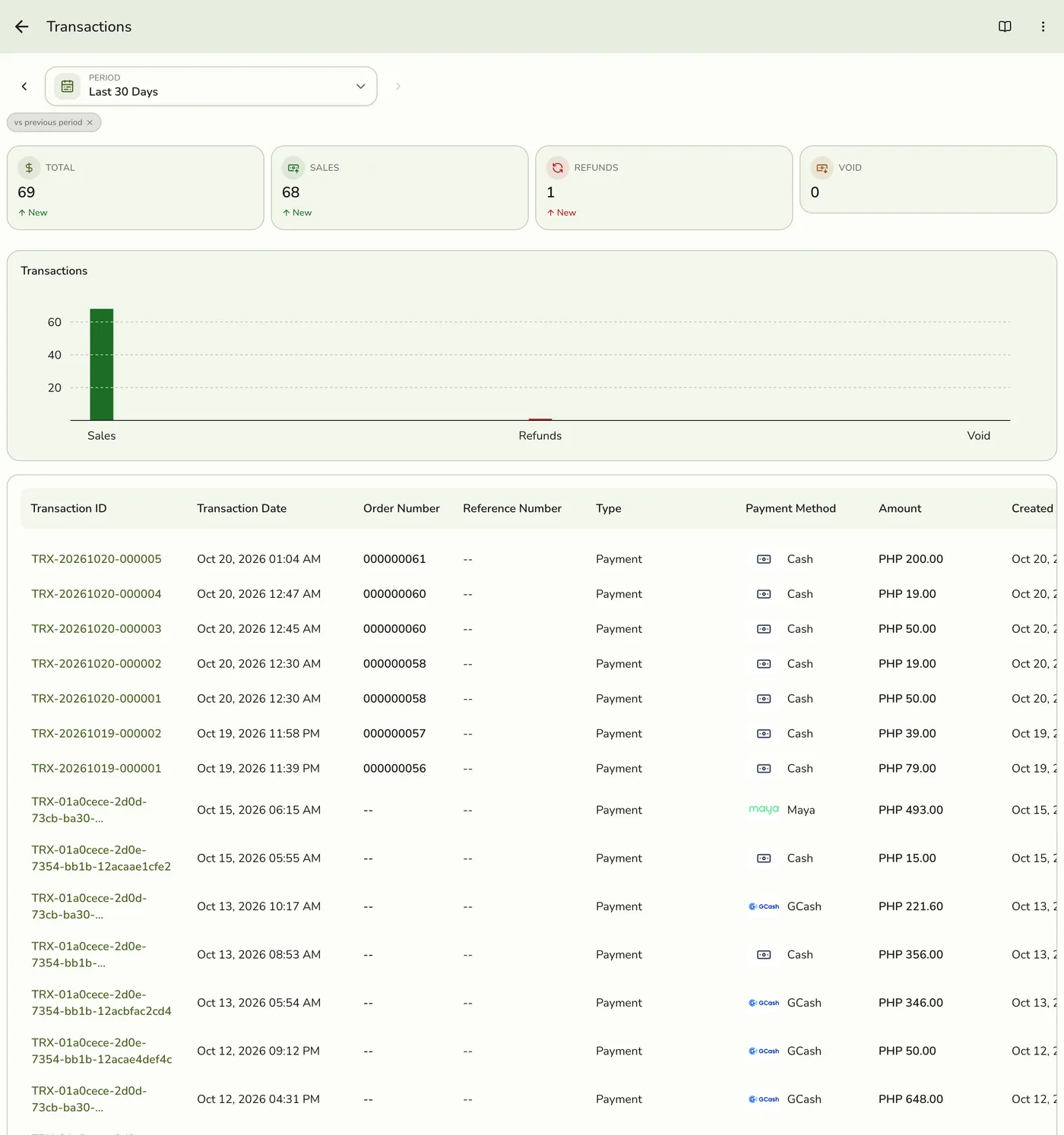Open transaction TRX-20261020-000005
Viewport: 1064px width, 1135px height.
pyautogui.click(x=97, y=559)
